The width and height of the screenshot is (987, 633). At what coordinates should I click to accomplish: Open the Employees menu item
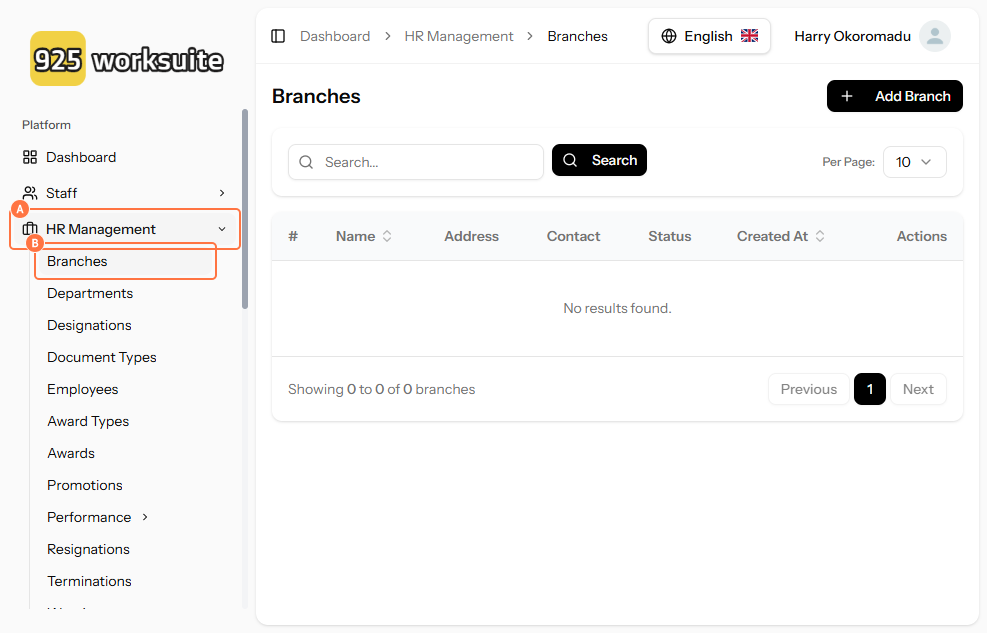[x=83, y=389]
